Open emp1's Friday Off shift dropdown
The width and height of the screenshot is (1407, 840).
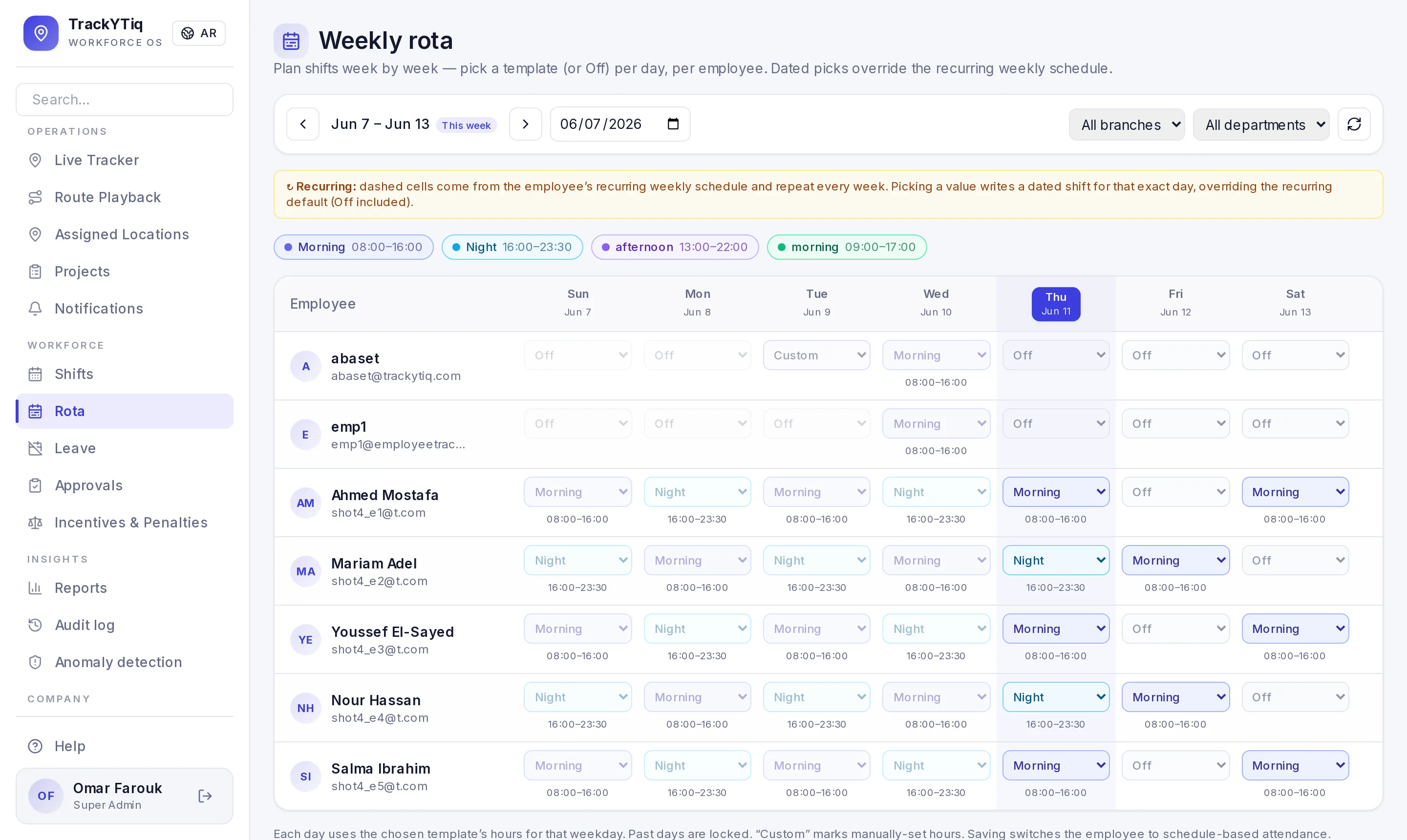1175,424
